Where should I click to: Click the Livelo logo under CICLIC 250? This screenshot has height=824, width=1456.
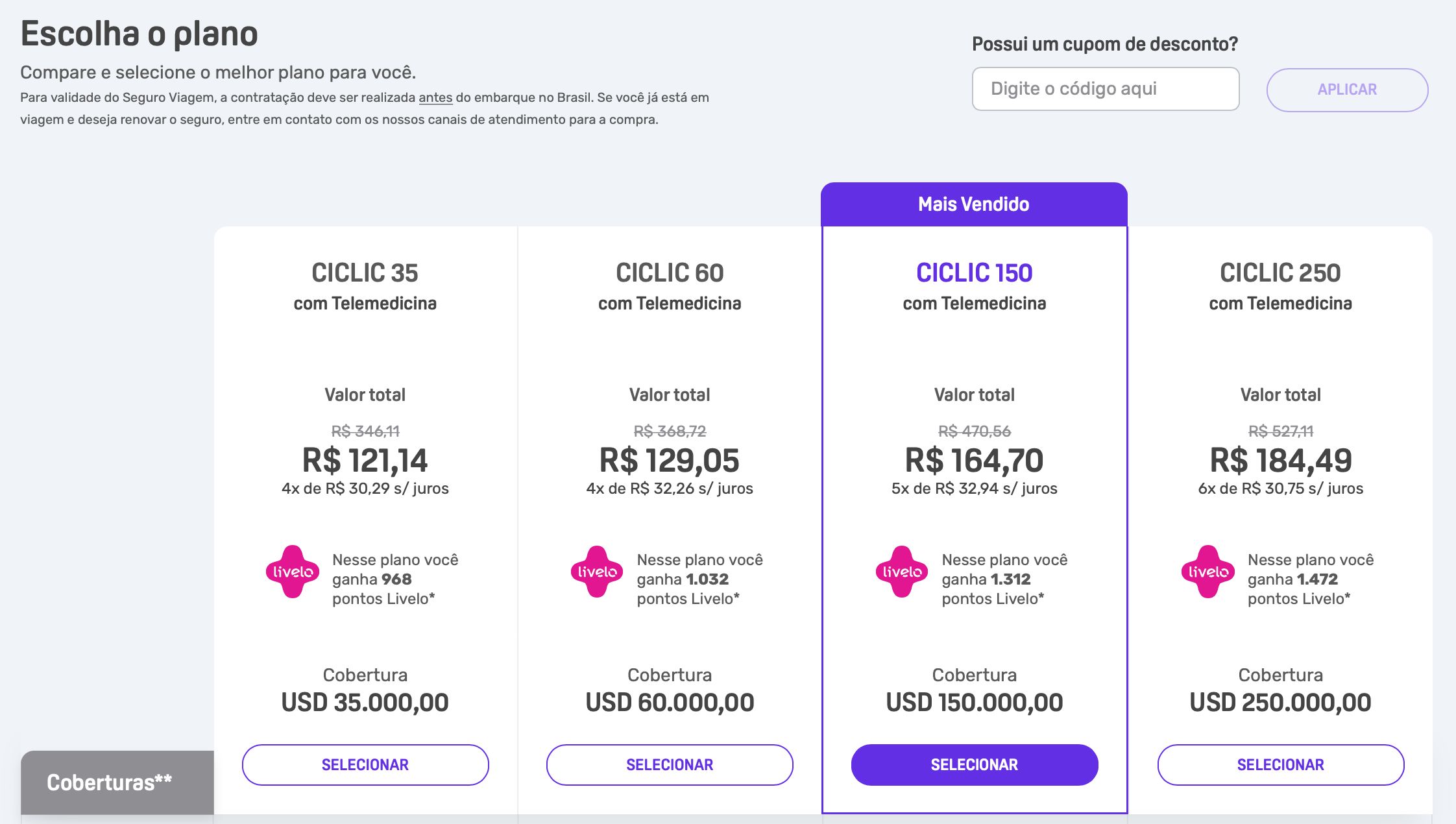pyautogui.click(x=1207, y=571)
